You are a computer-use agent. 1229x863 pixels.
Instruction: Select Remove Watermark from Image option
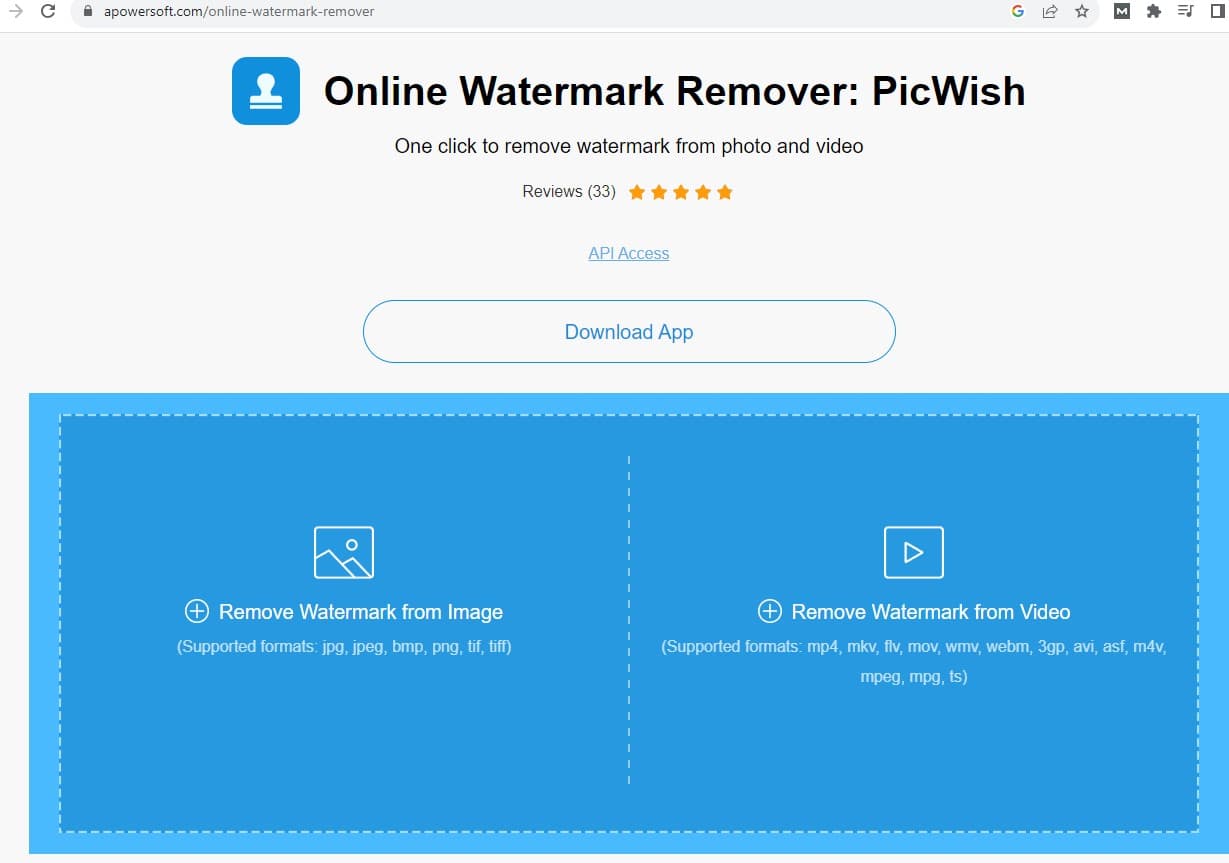tap(344, 612)
